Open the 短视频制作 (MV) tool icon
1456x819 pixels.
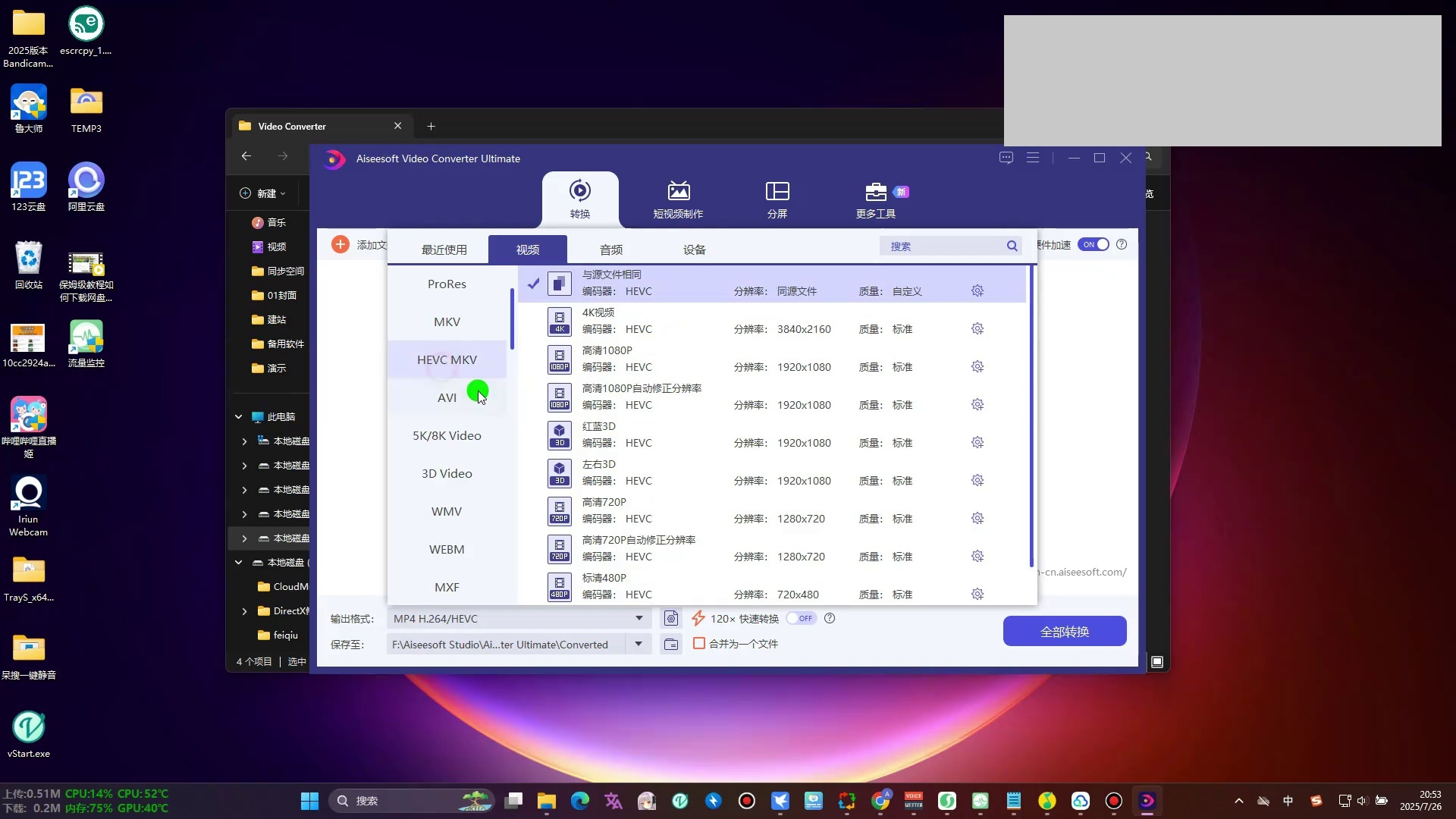[x=678, y=191]
